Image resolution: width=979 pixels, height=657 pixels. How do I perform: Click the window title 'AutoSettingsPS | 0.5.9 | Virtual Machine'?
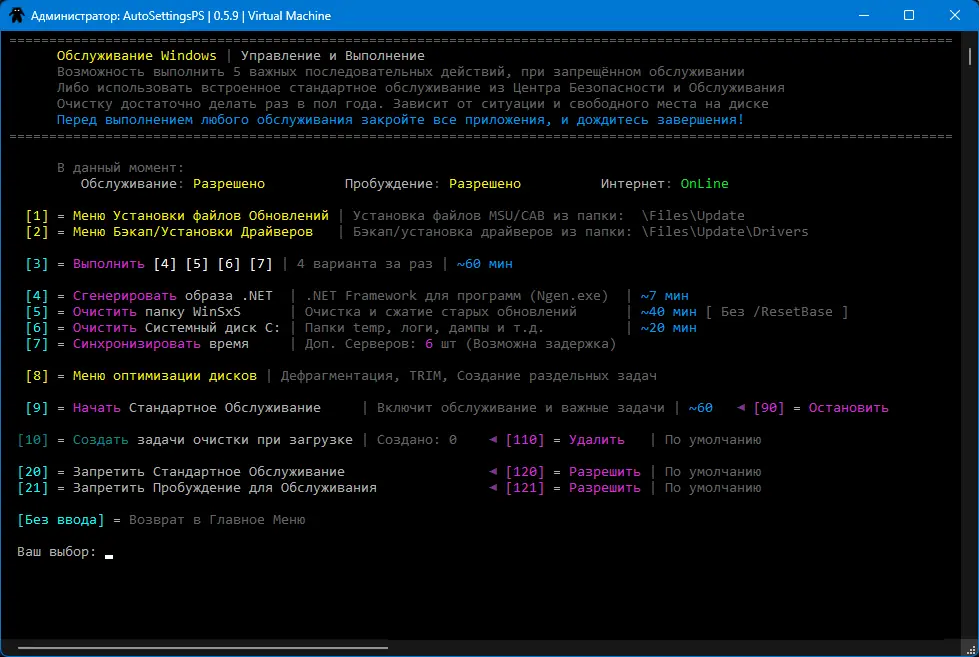tap(227, 16)
